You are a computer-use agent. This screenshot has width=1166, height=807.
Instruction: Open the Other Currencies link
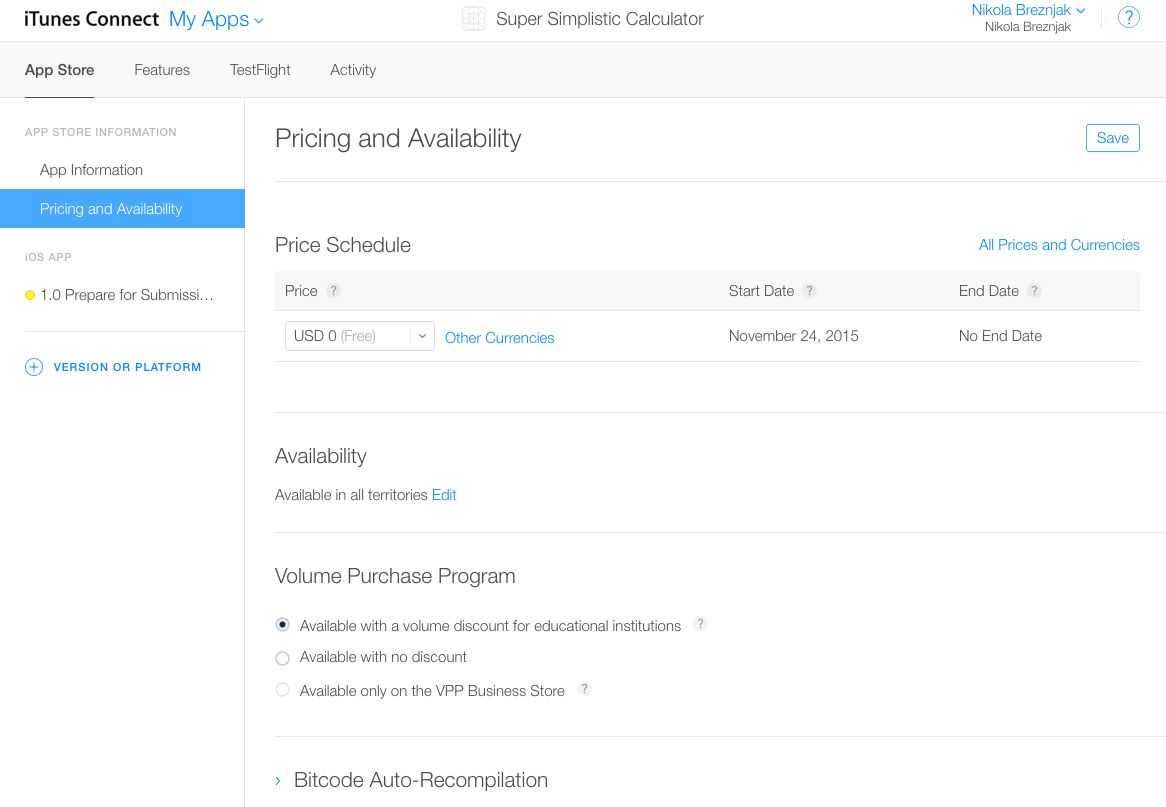499,338
